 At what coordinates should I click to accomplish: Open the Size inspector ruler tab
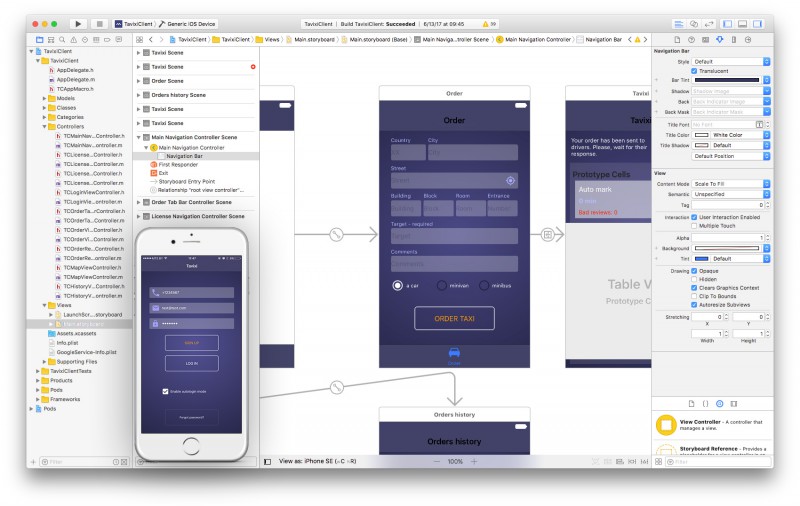[x=734, y=39]
